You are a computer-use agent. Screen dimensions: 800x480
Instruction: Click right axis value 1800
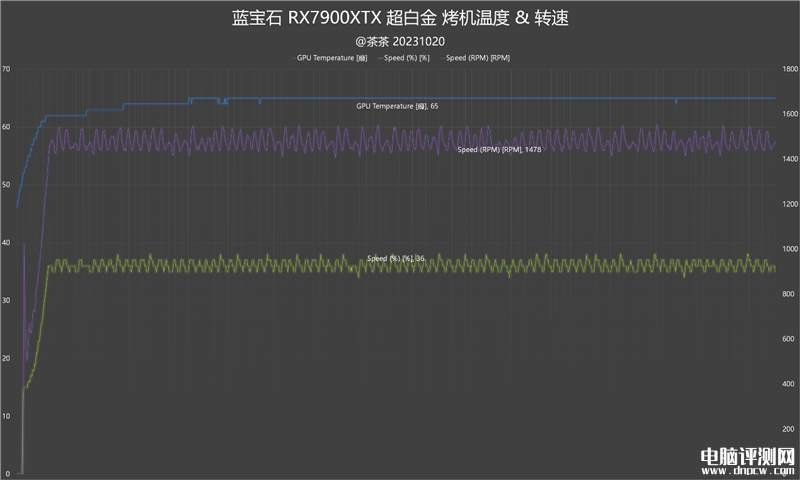click(790, 69)
